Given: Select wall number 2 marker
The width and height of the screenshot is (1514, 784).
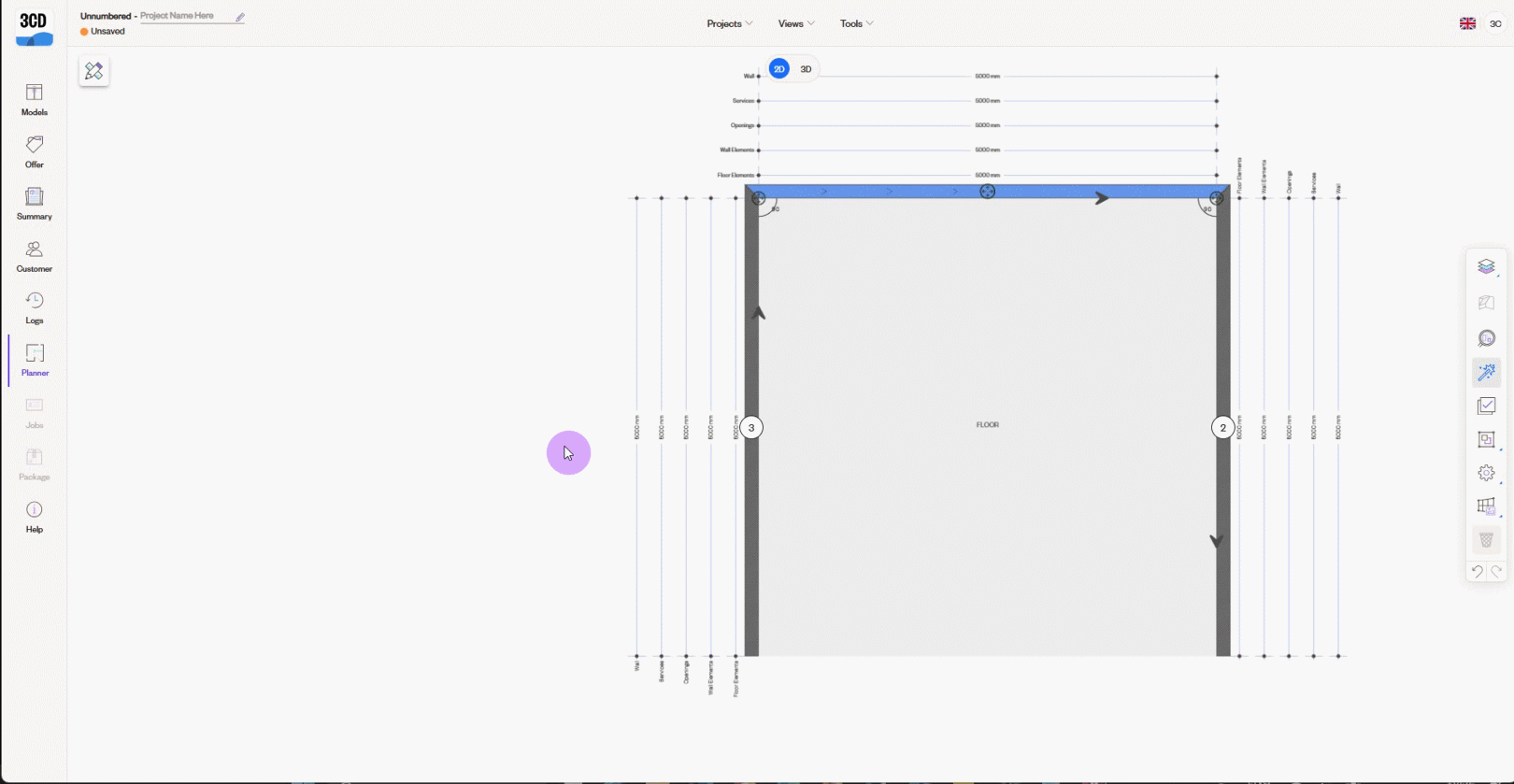Looking at the screenshot, I should tap(1222, 428).
